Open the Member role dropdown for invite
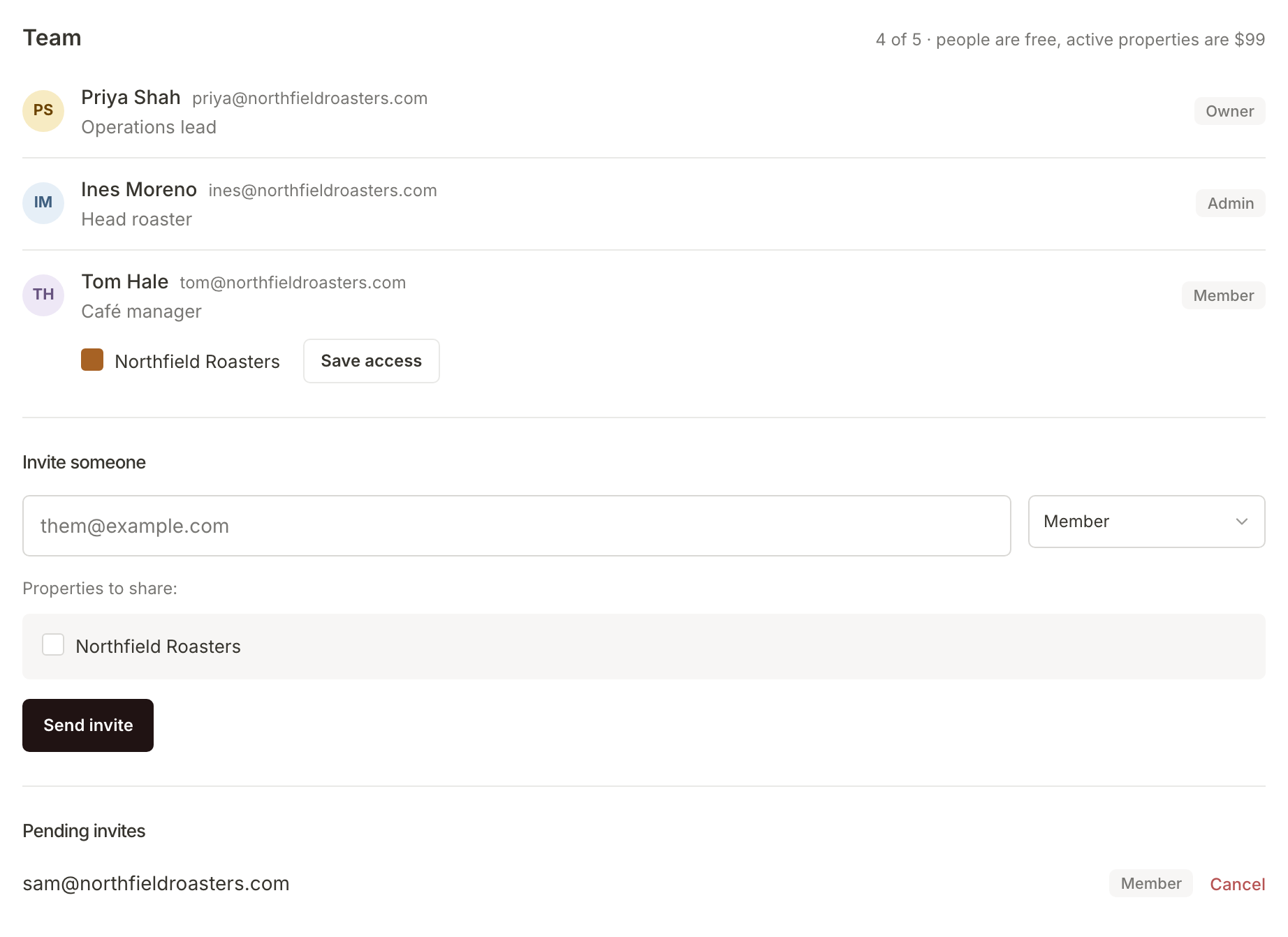The image size is (1288, 937). [x=1146, y=522]
